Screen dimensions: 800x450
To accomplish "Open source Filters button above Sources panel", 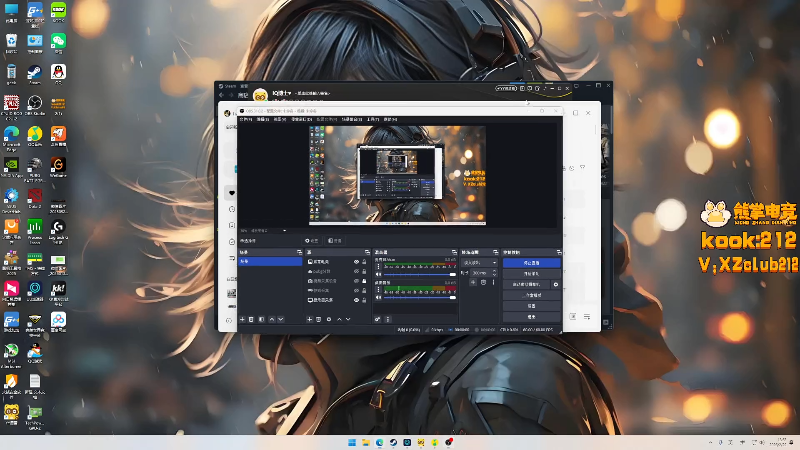I will point(335,240).
